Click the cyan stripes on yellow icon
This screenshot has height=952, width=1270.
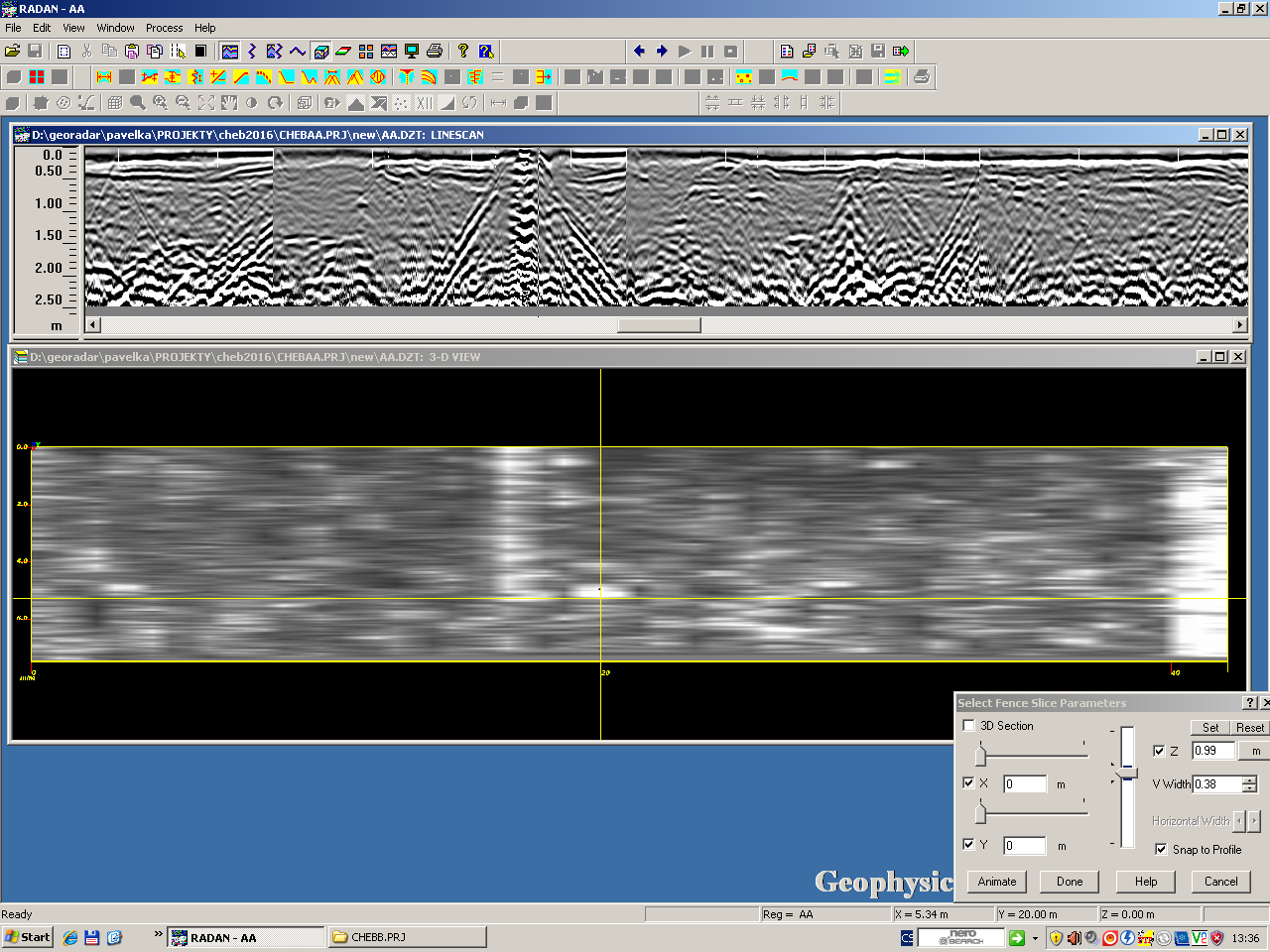[x=893, y=77]
